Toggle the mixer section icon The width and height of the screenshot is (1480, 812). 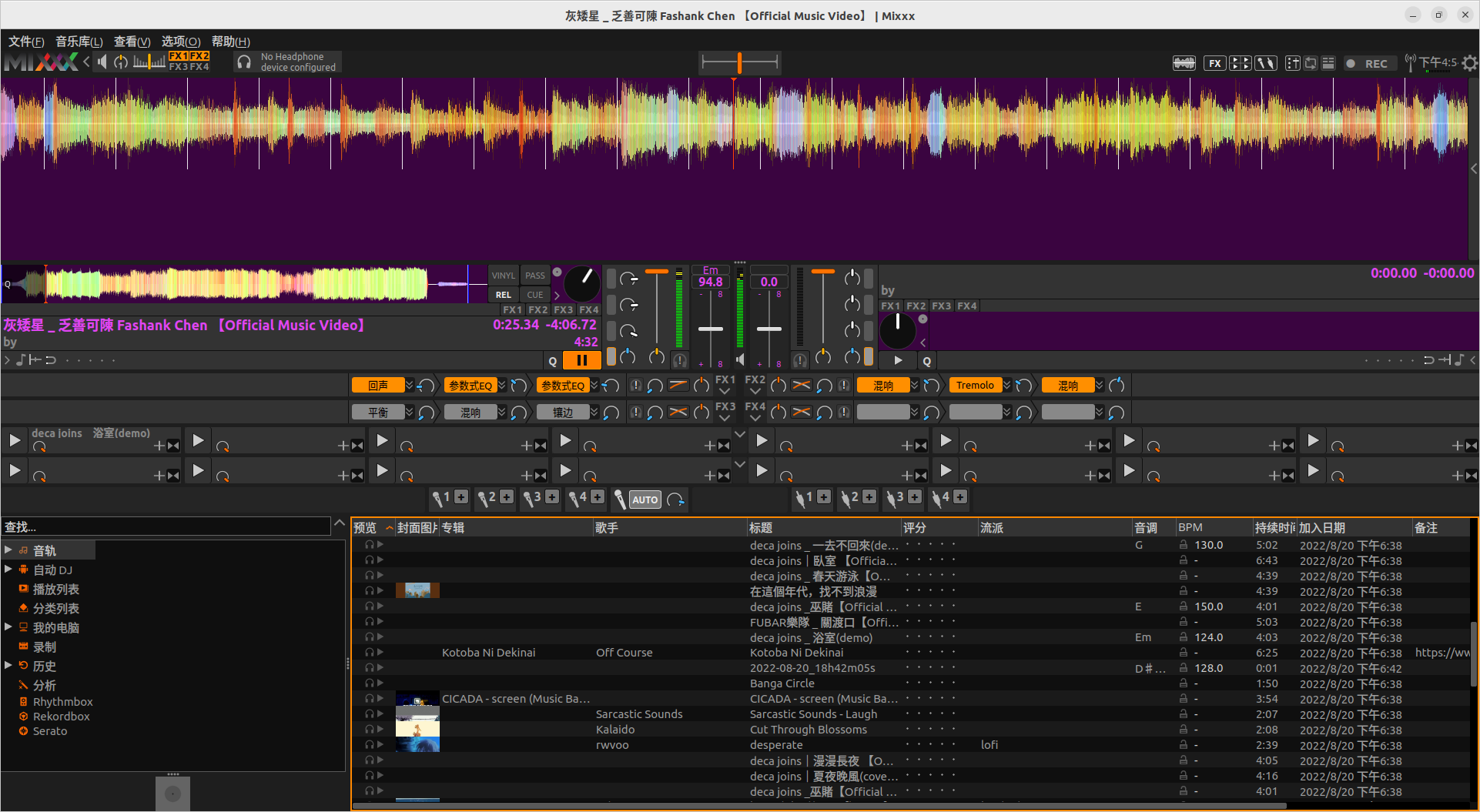[1293, 63]
